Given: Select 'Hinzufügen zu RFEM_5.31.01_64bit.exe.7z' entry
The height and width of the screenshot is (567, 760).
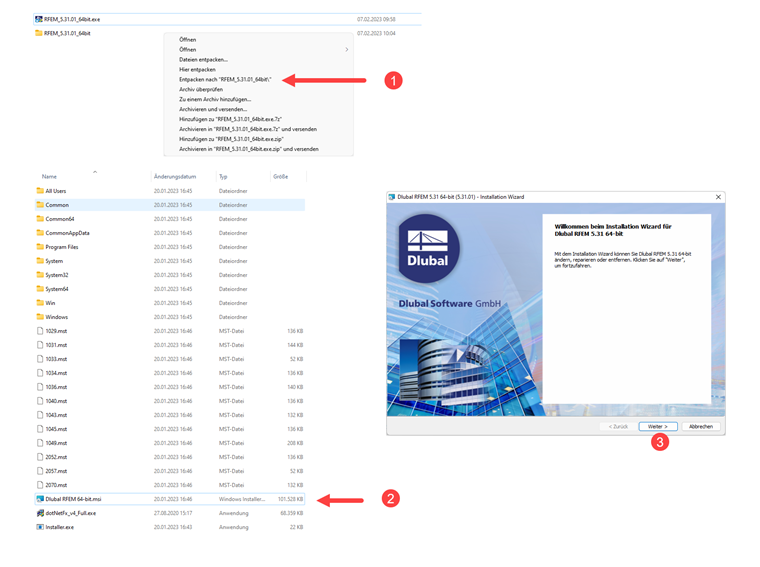Looking at the screenshot, I should point(230,119).
